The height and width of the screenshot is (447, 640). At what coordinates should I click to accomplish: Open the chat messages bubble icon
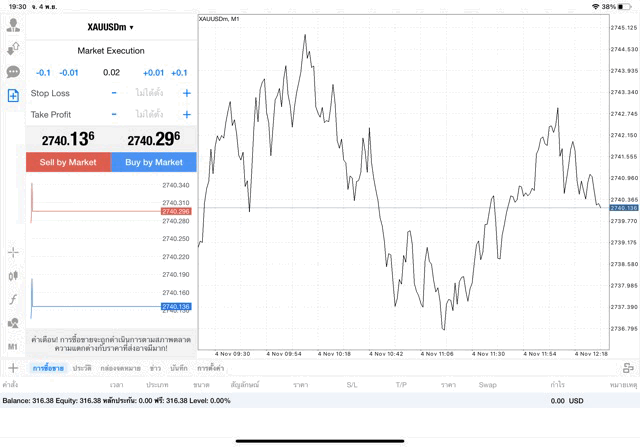(13, 72)
